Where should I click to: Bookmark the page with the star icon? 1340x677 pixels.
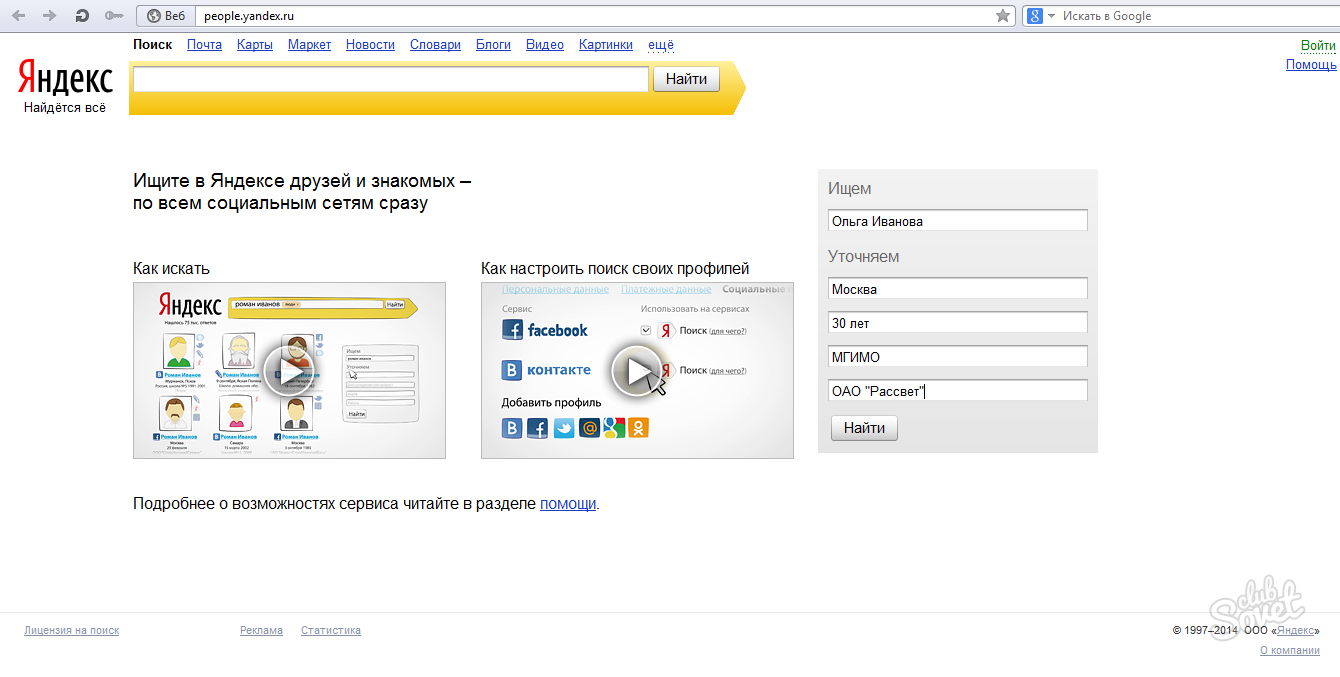click(1003, 16)
